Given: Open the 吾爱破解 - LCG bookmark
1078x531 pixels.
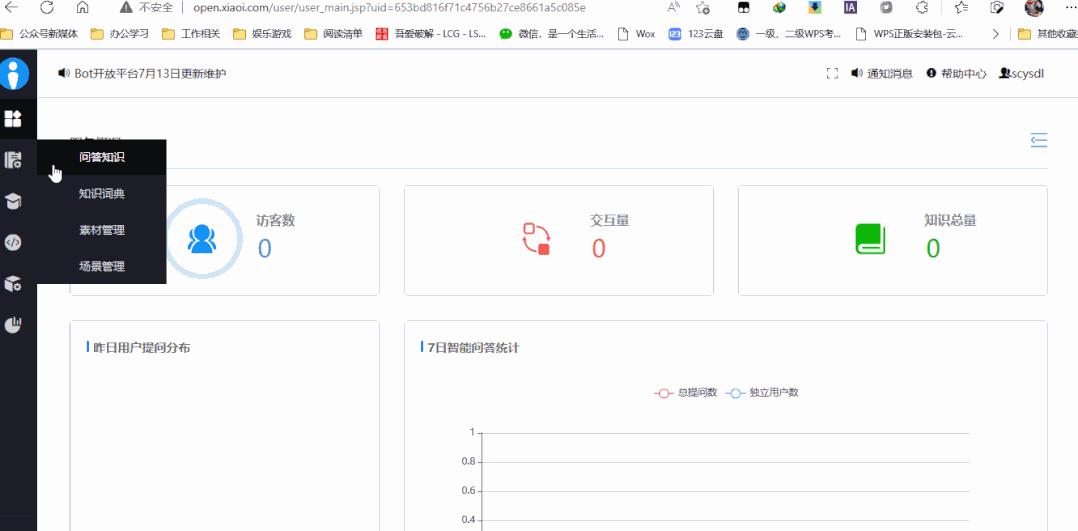Looking at the screenshot, I should (x=431, y=34).
